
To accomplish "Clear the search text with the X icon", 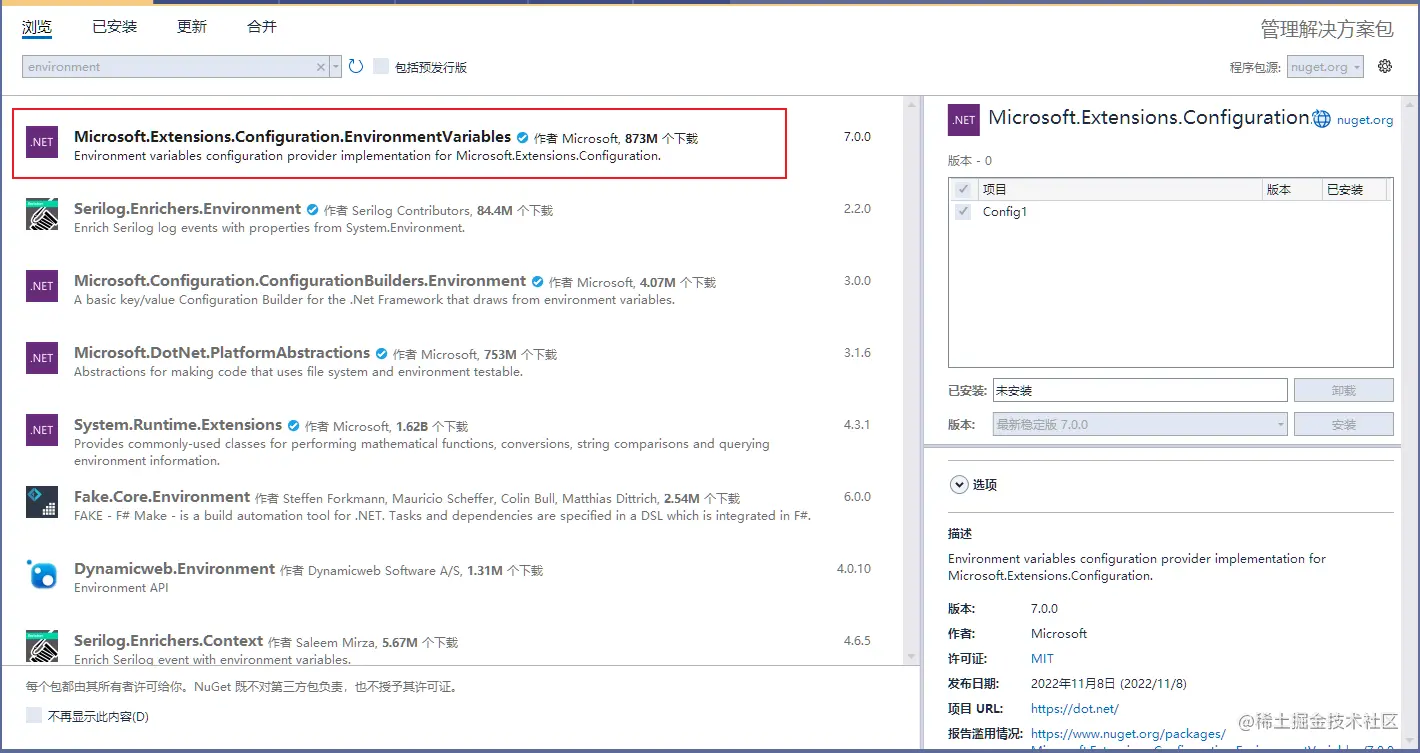I will point(321,67).
